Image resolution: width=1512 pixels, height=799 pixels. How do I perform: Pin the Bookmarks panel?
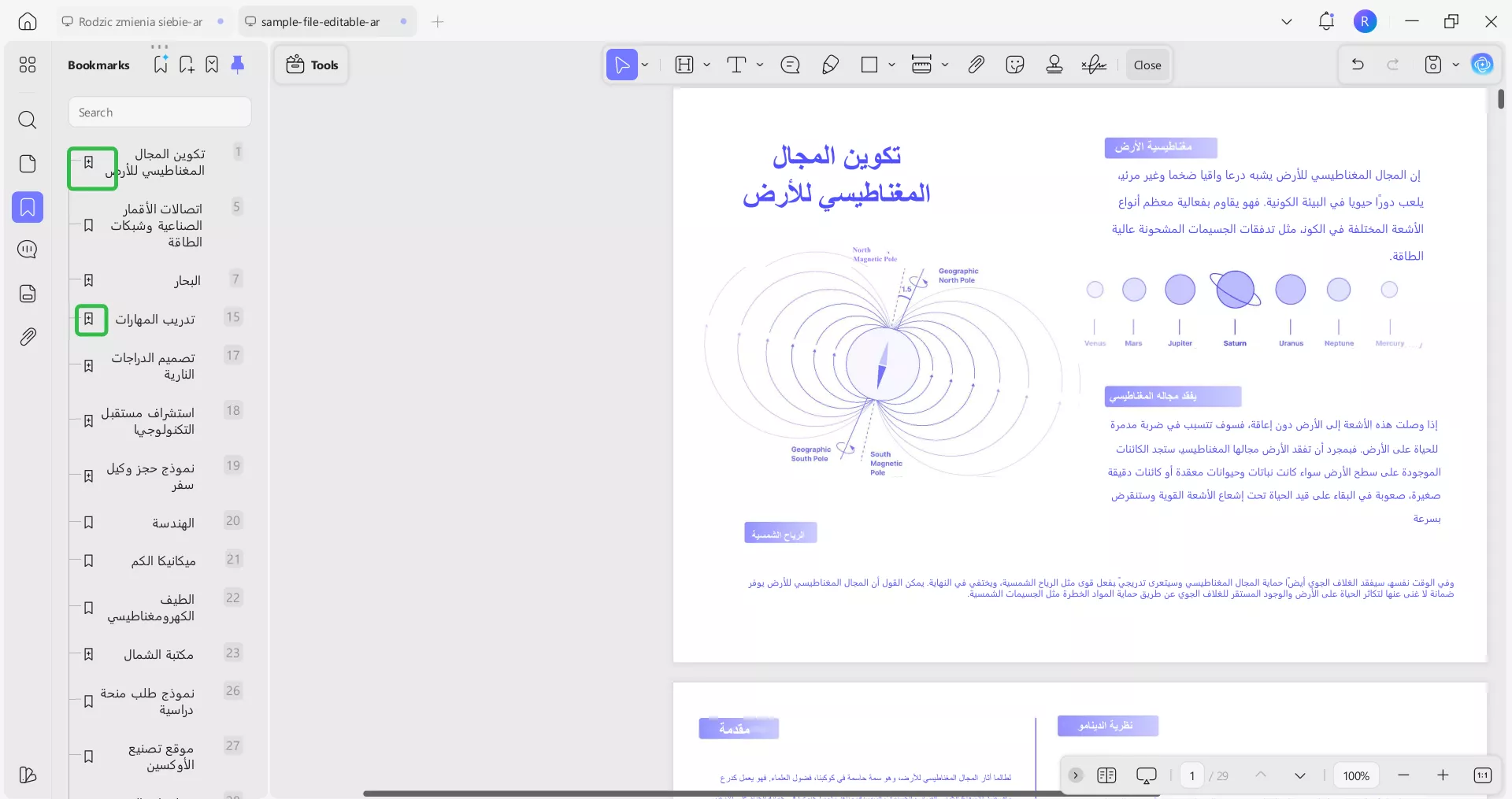[x=238, y=65]
